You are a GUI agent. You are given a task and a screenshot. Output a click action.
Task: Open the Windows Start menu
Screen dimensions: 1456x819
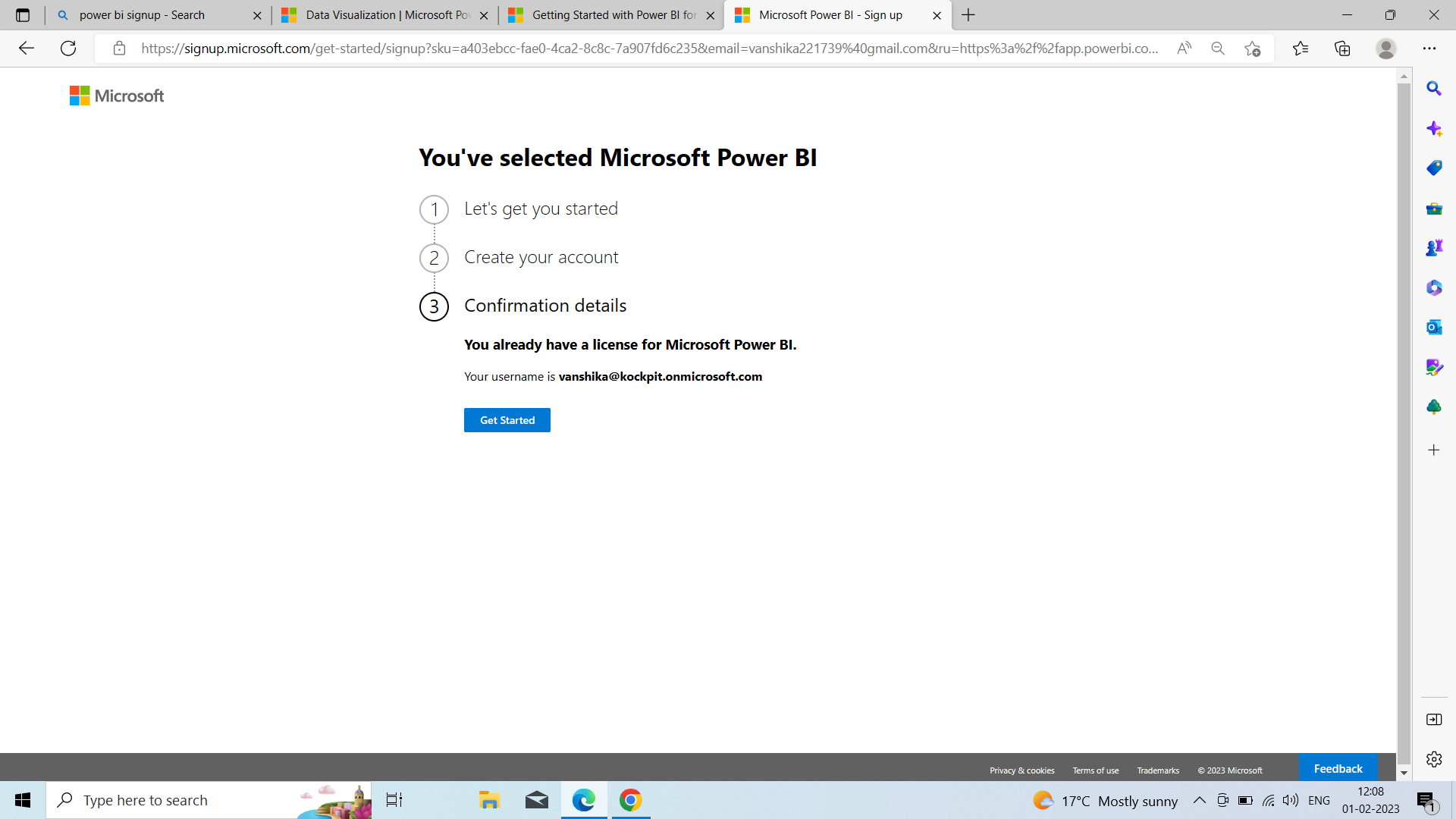(23, 800)
